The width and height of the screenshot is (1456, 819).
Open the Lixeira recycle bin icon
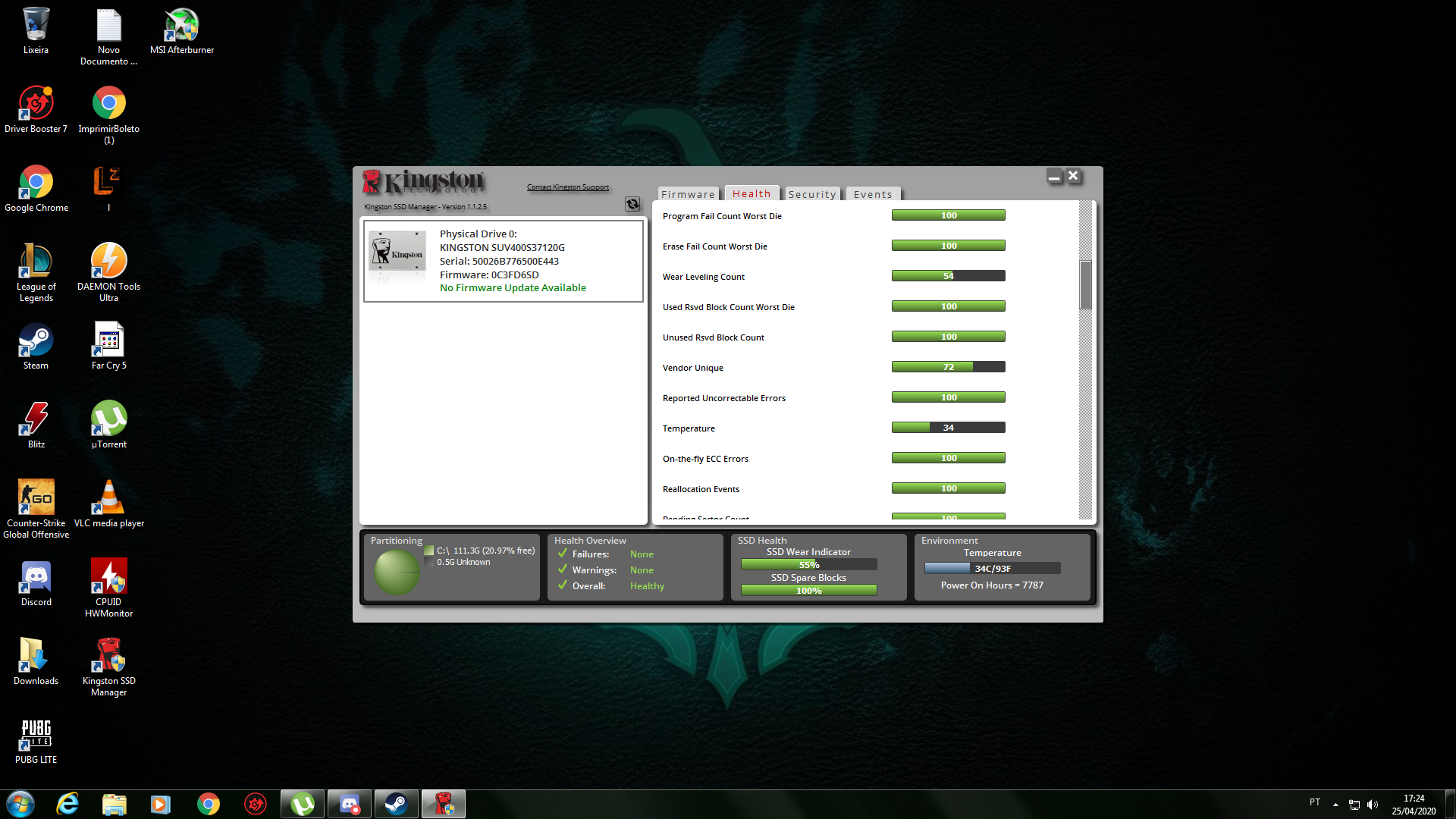(x=36, y=31)
